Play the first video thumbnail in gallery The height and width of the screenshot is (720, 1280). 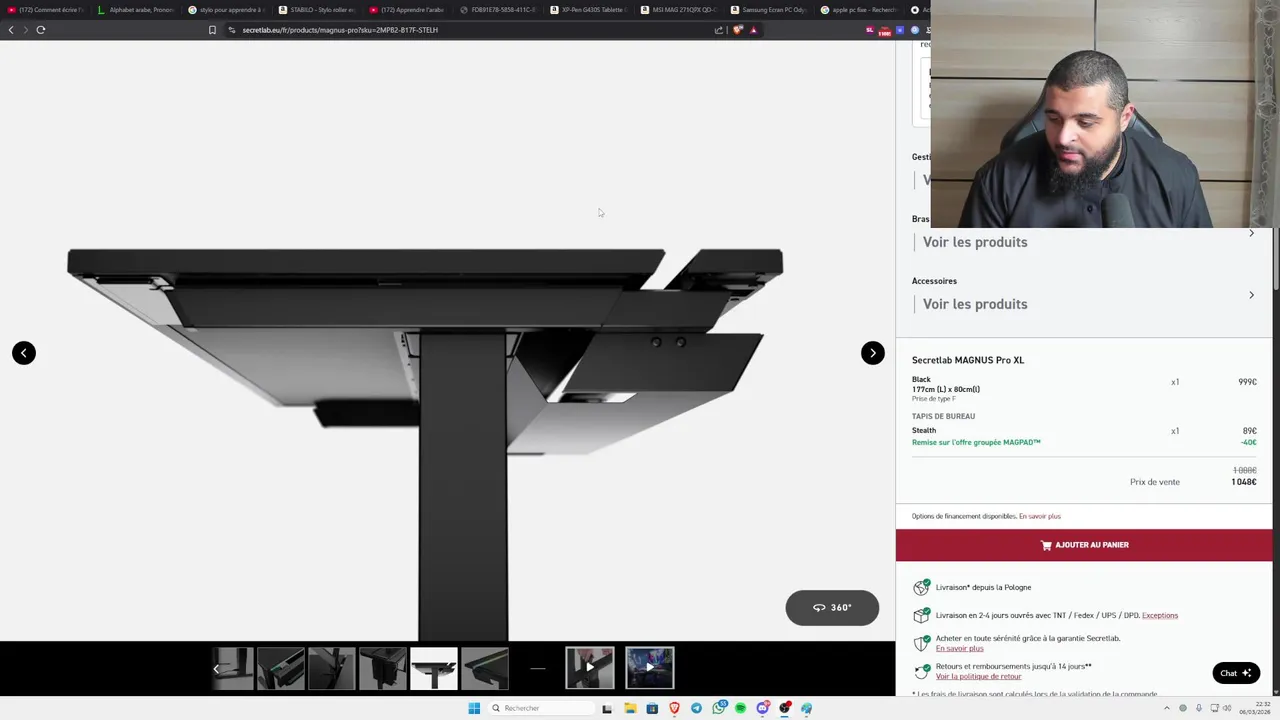coord(590,668)
